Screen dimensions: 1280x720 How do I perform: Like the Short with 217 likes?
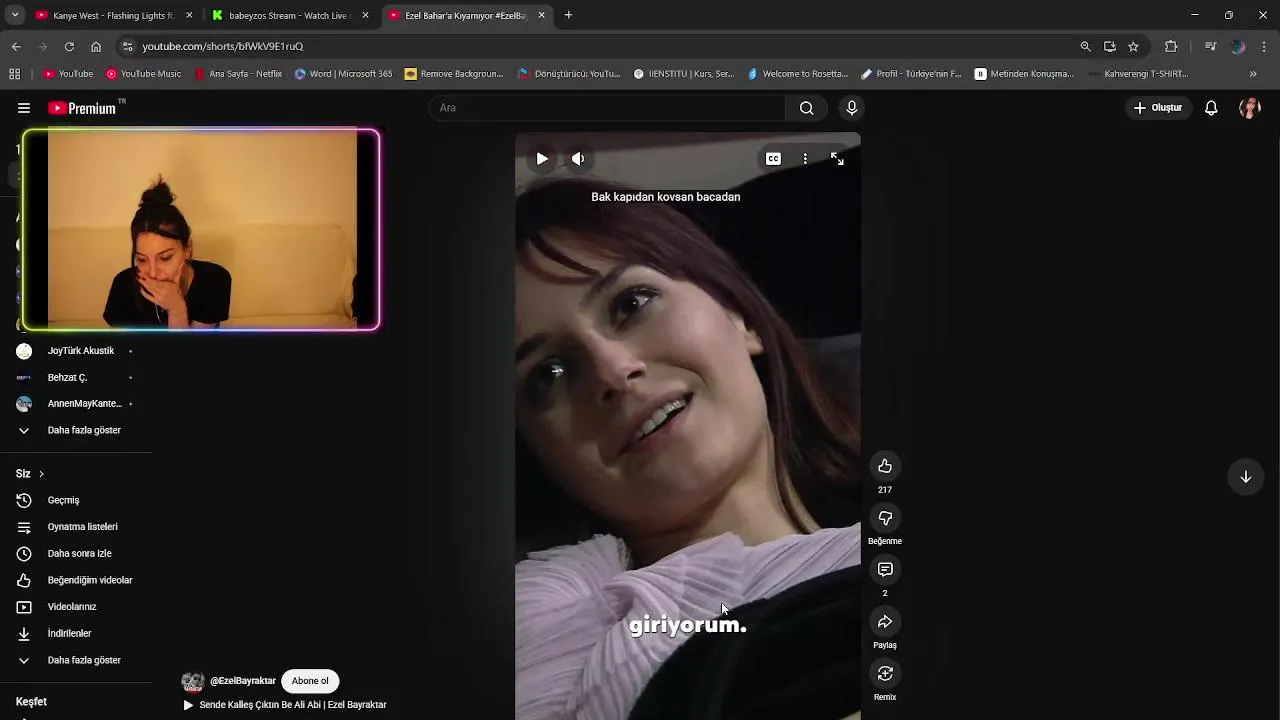coord(885,466)
